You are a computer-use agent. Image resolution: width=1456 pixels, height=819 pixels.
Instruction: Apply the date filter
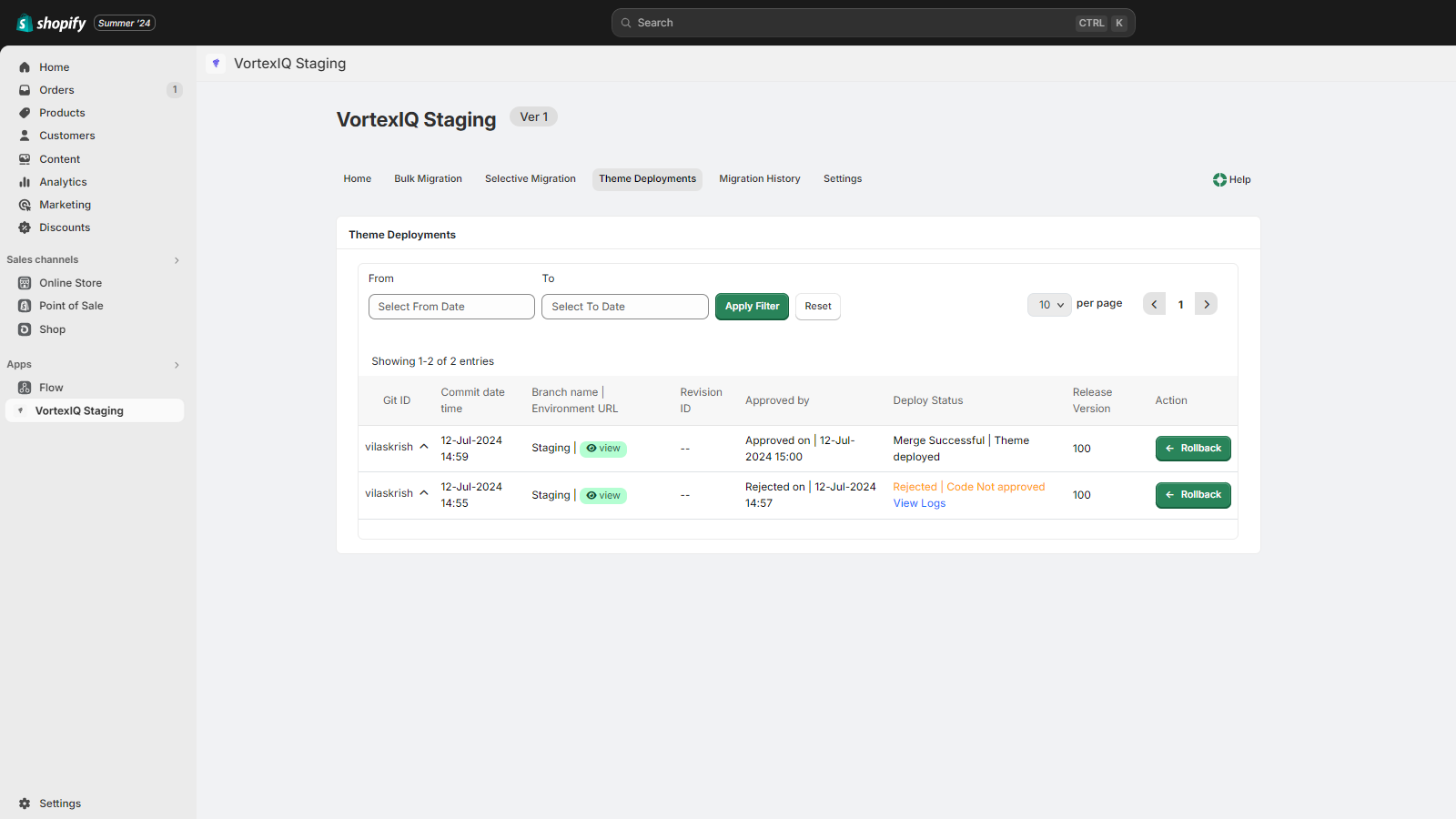(752, 307)
